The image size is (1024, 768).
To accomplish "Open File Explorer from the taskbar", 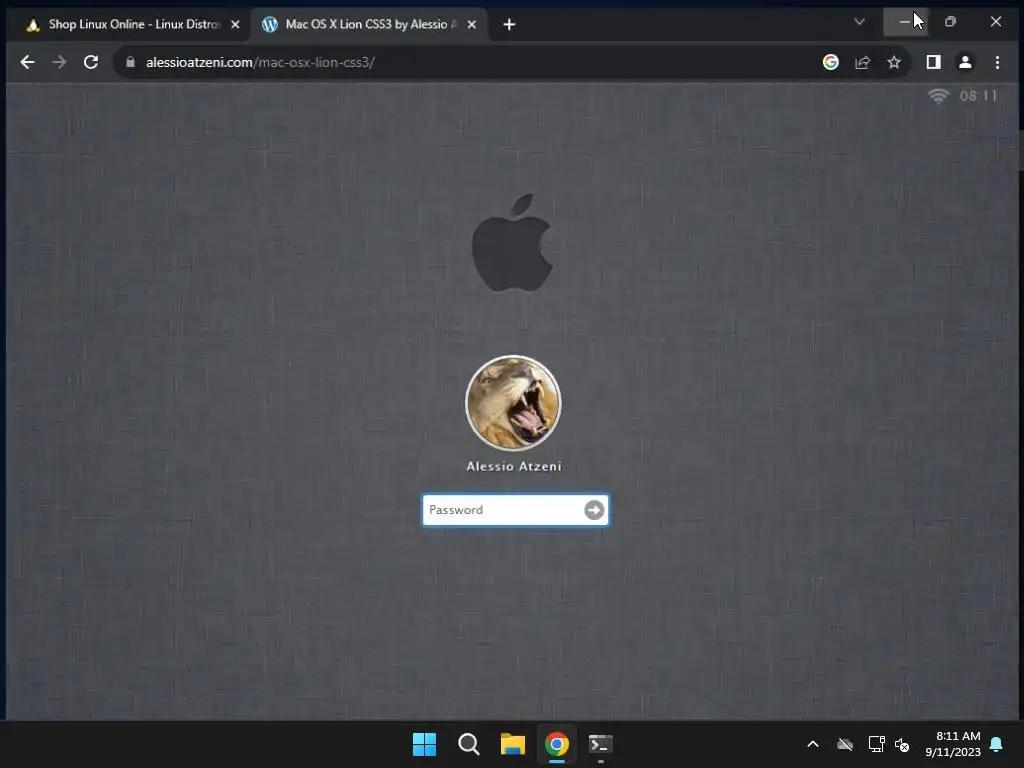I will 513,744.
